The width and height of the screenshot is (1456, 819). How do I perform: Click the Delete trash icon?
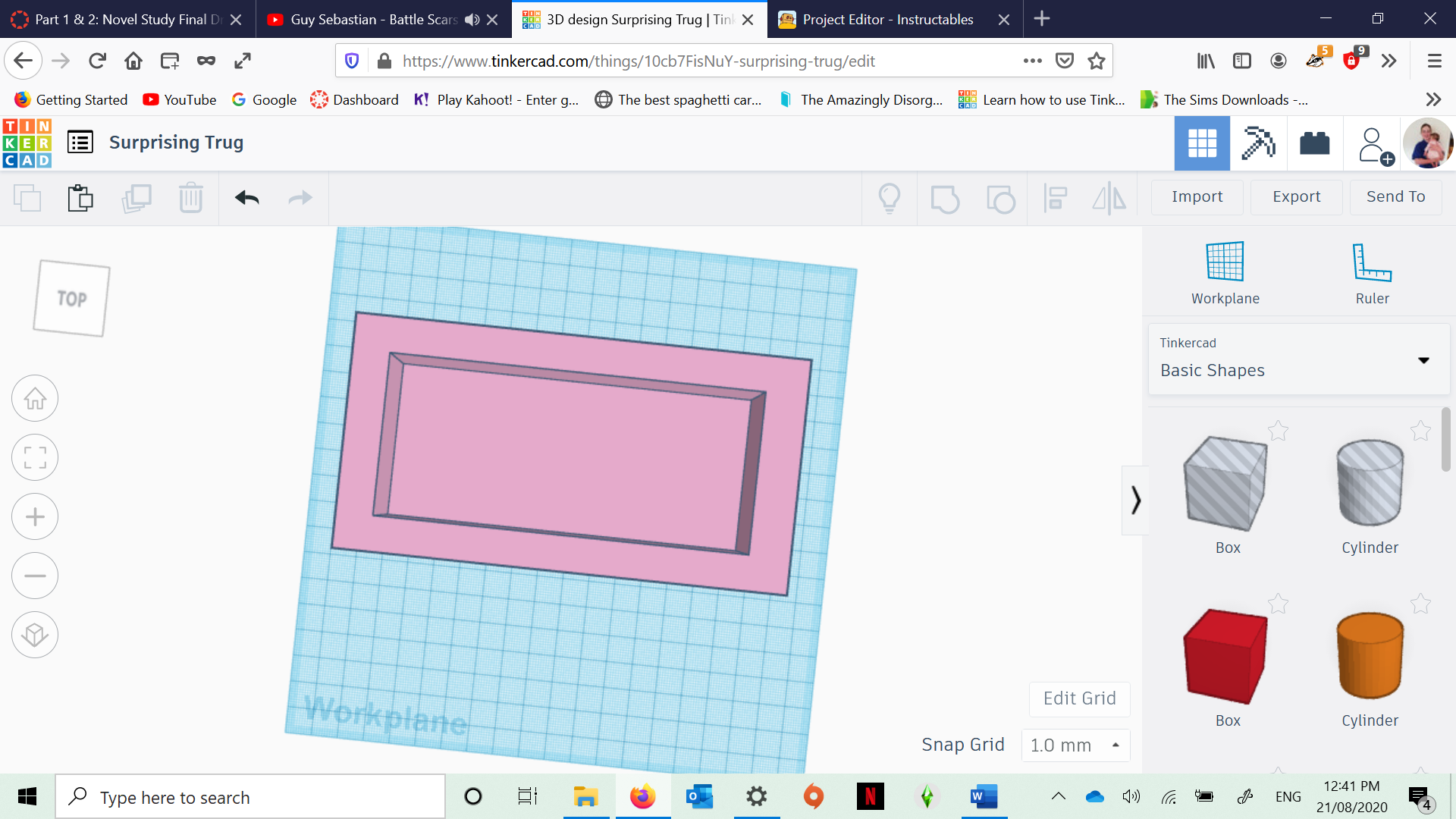(x=190, y=199)
